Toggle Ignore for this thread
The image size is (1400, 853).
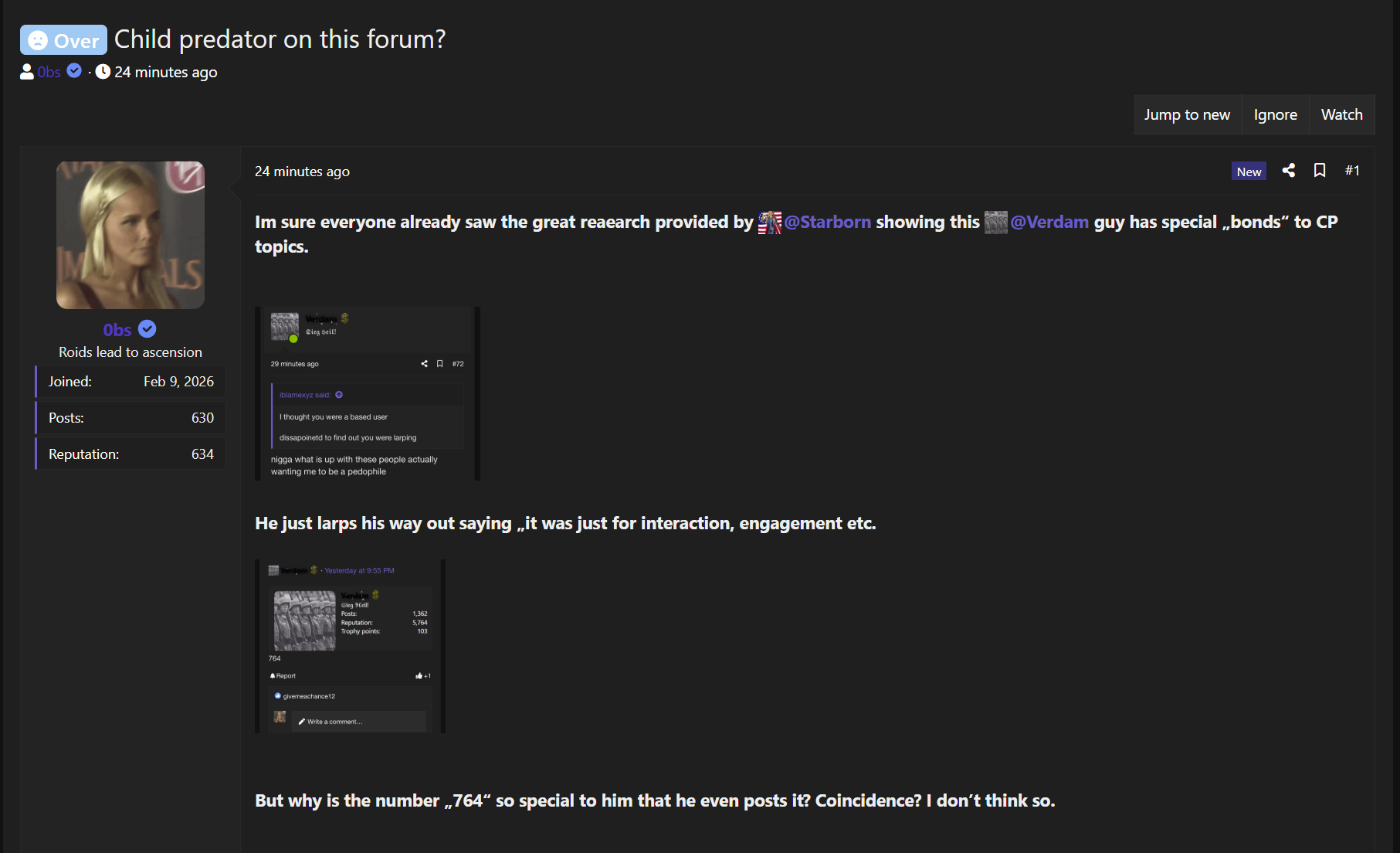click(1274, 114)
